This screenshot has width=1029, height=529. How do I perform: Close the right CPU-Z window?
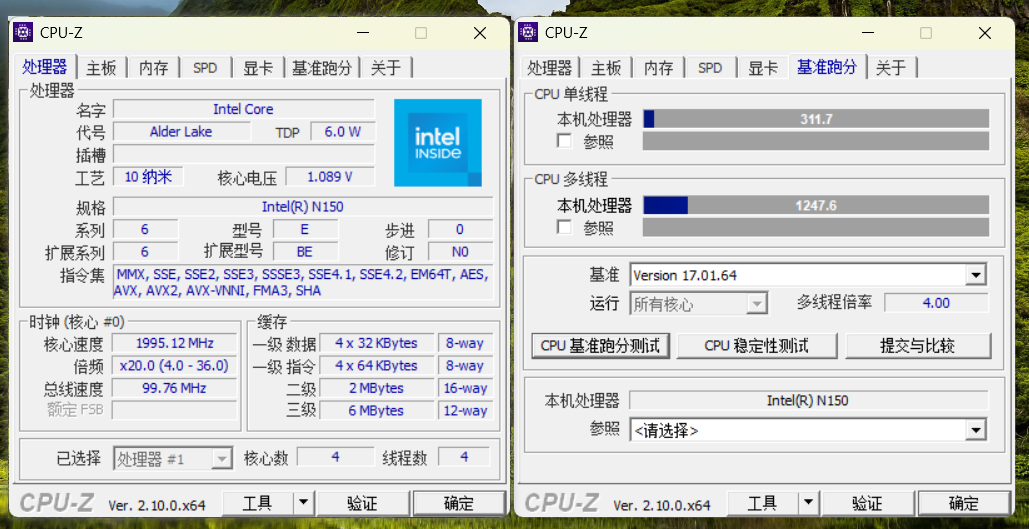pyautogui.click(x=984, y=33)
